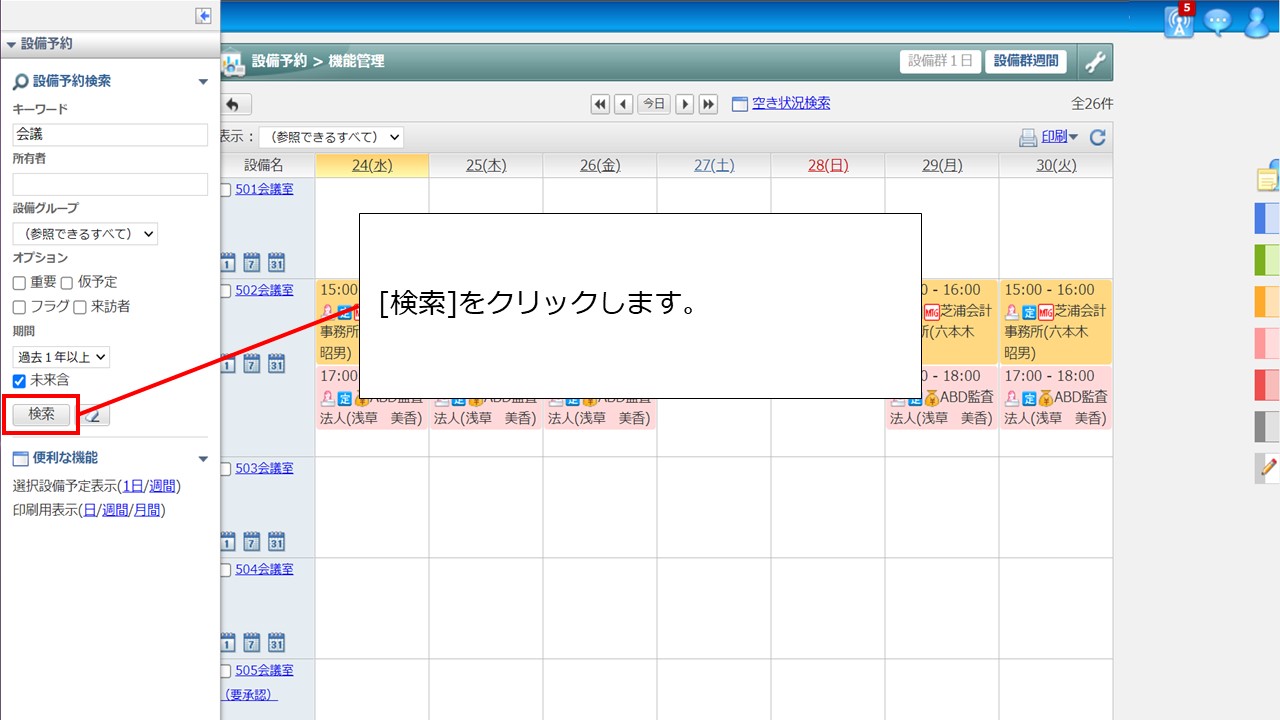Screen dimensions: 1280x720
Task: Open the chat speech bubble icon
Action: coord(1217,22)
